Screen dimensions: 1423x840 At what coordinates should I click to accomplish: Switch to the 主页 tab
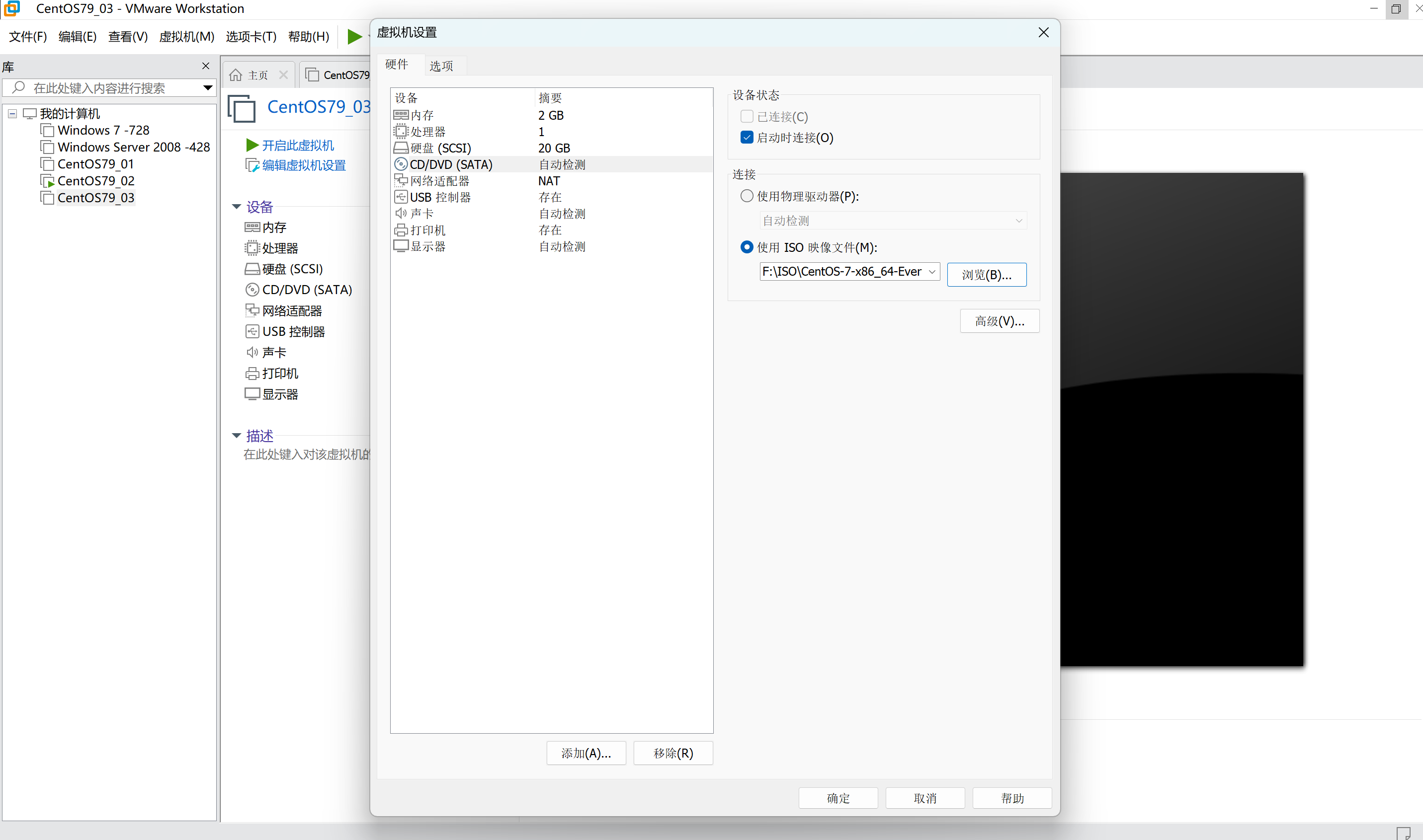click(x=257, y=75)
